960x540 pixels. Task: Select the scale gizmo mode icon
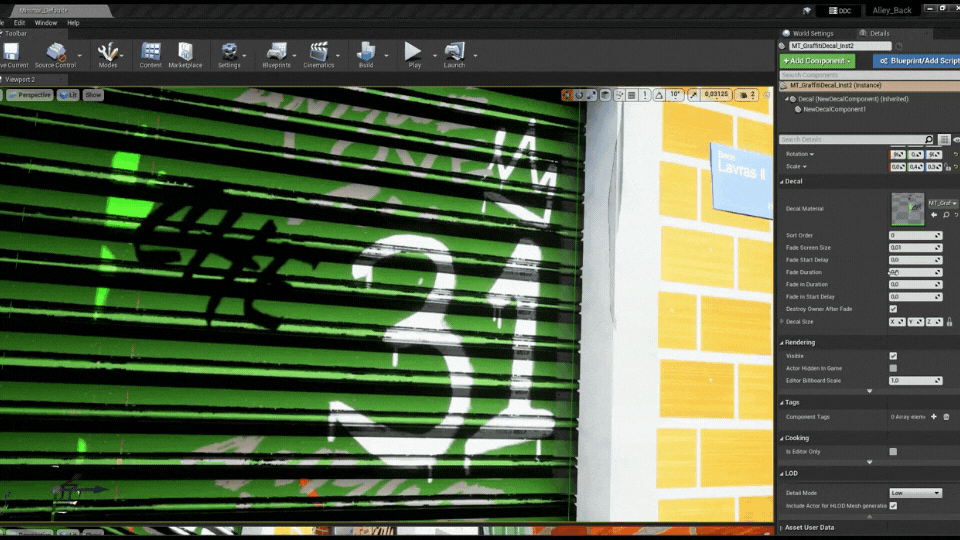click(591, 95)
